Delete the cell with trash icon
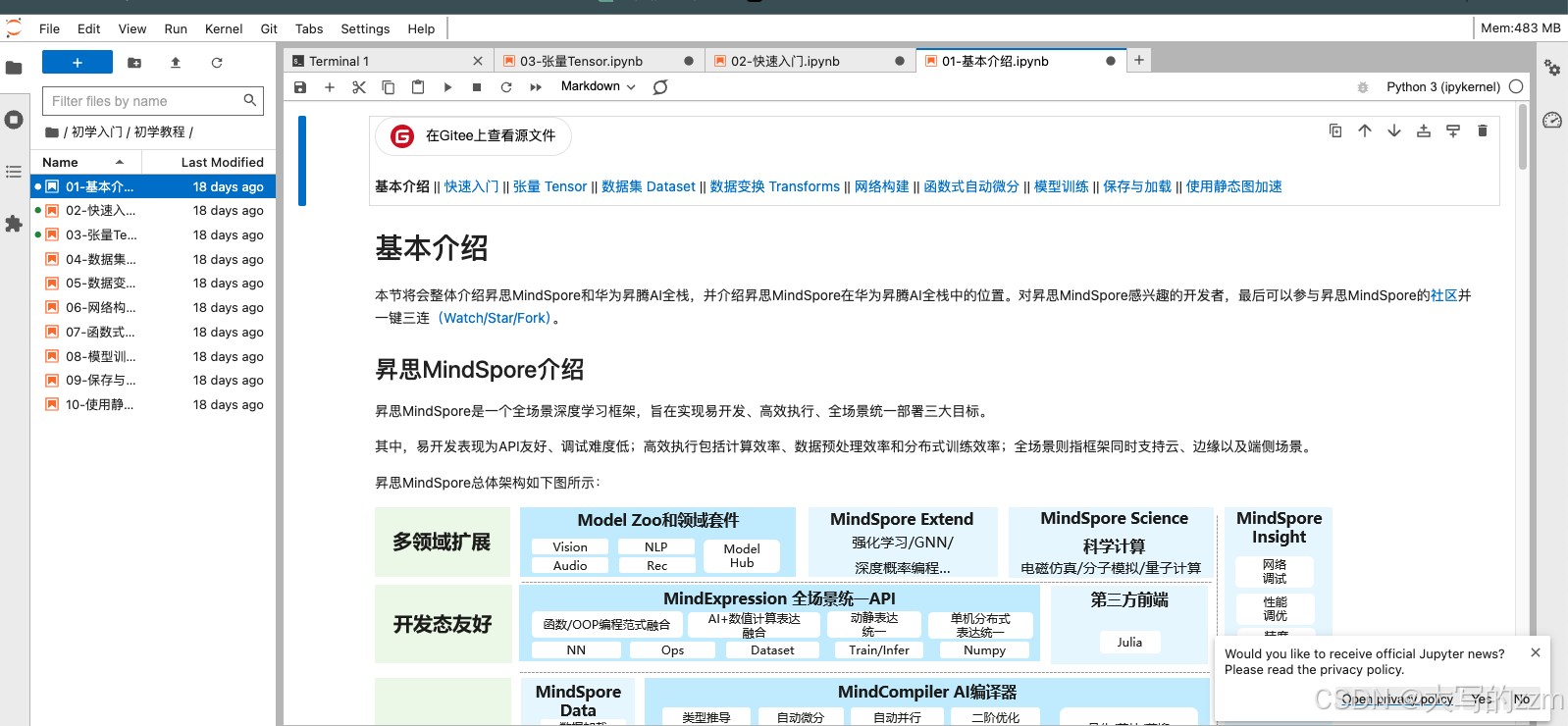 tap(1483, 130)
